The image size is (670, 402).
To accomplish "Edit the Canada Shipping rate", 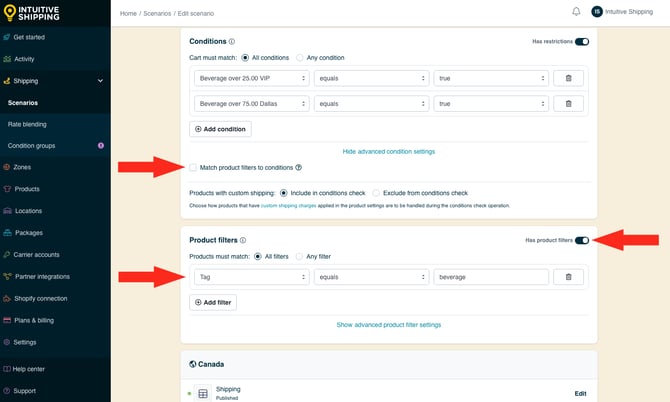I will click(580, 393).
